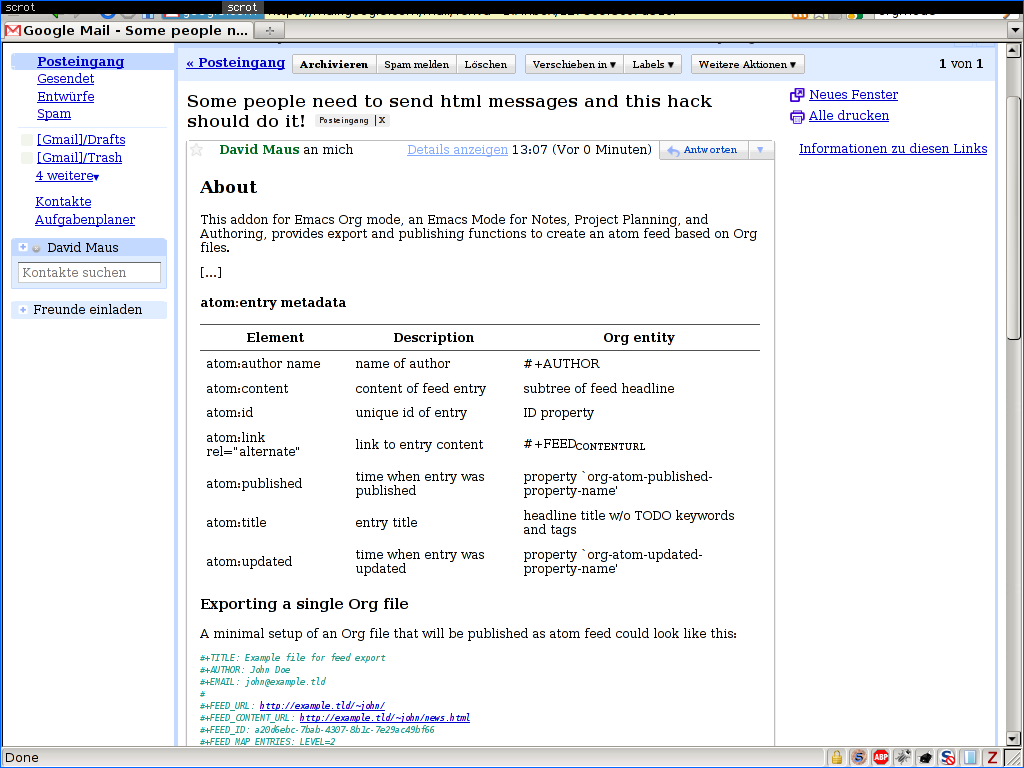This screenshot has width=1024, height=768.
Task: Open Kontakte
Action: (63, 202)
